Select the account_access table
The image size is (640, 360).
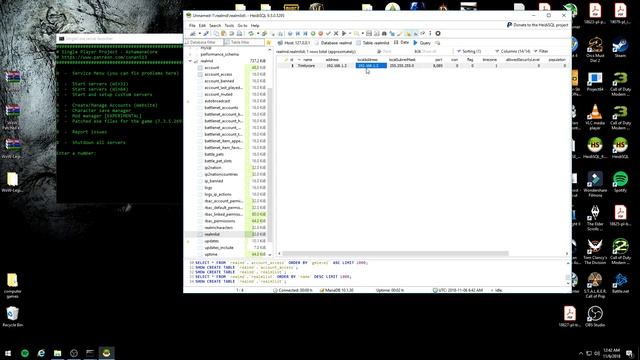tap(218, 74)
